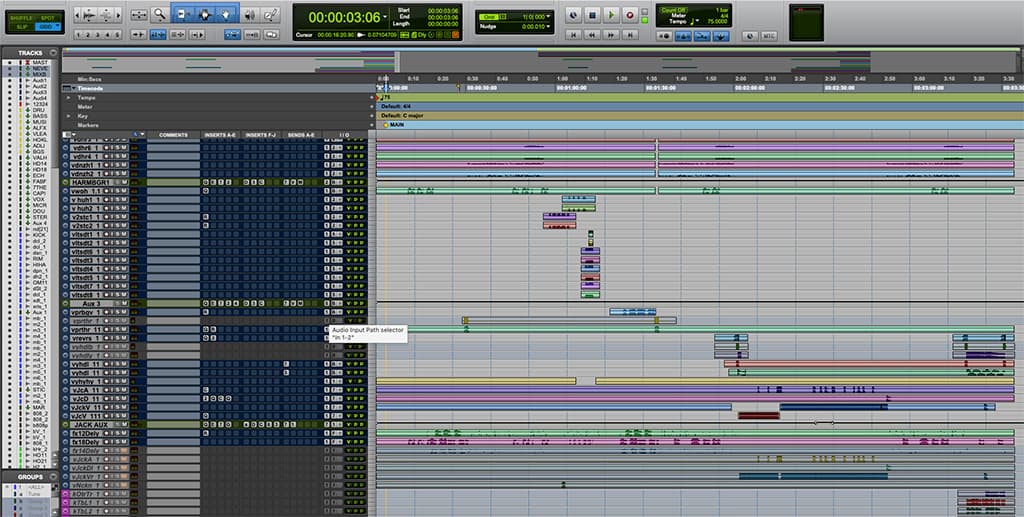This screenshot has height=517, width=1024.
Task: Click the Sends A-E column header
Action: [x=301, y=135]
